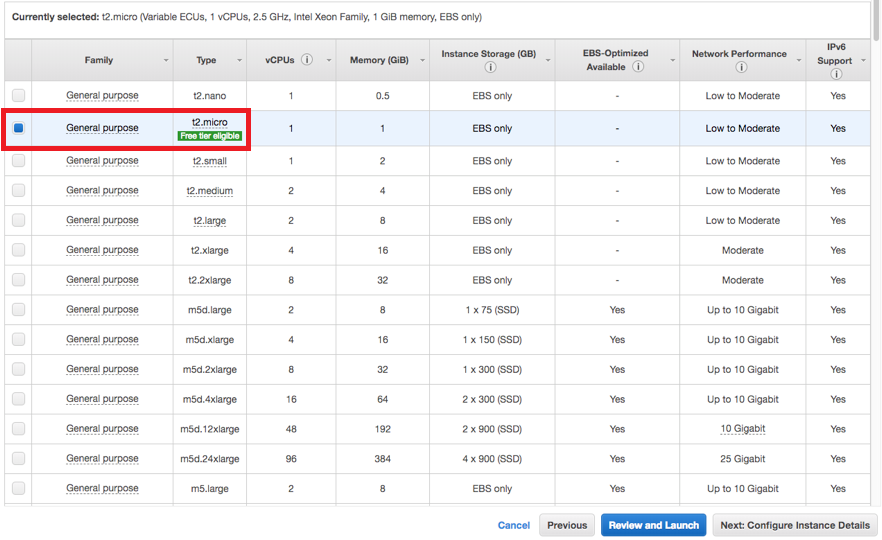The image size is (882, 540).
Task: Tick the checkbox for m5d.large
Action: (18, 310)
